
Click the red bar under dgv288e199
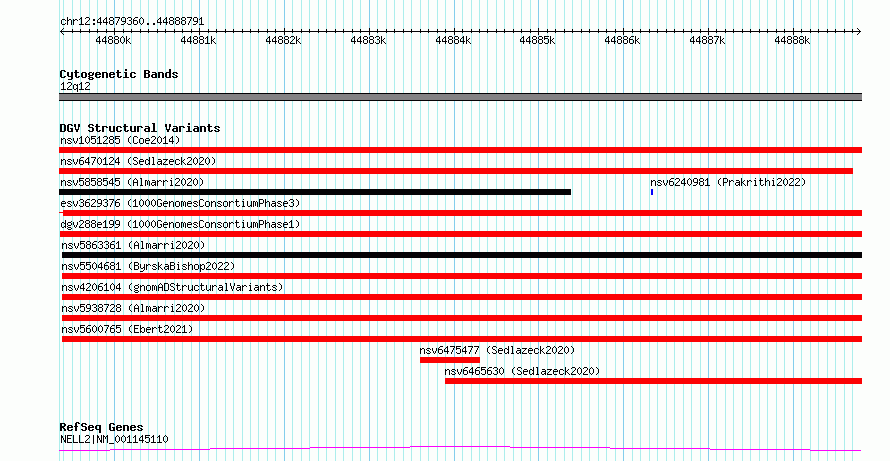tap(460, 234)
